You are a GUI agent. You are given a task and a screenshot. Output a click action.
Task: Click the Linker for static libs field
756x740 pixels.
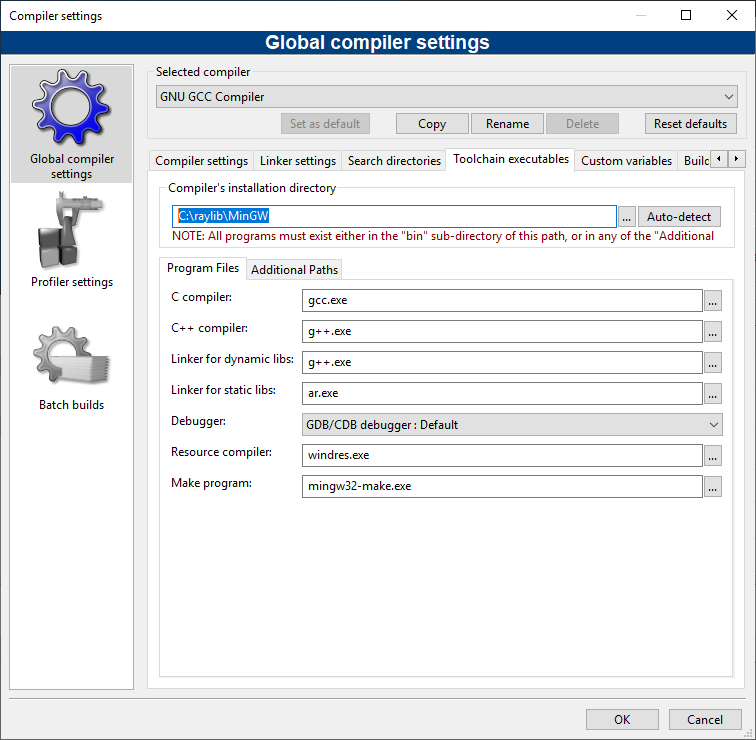click(502, 393)
